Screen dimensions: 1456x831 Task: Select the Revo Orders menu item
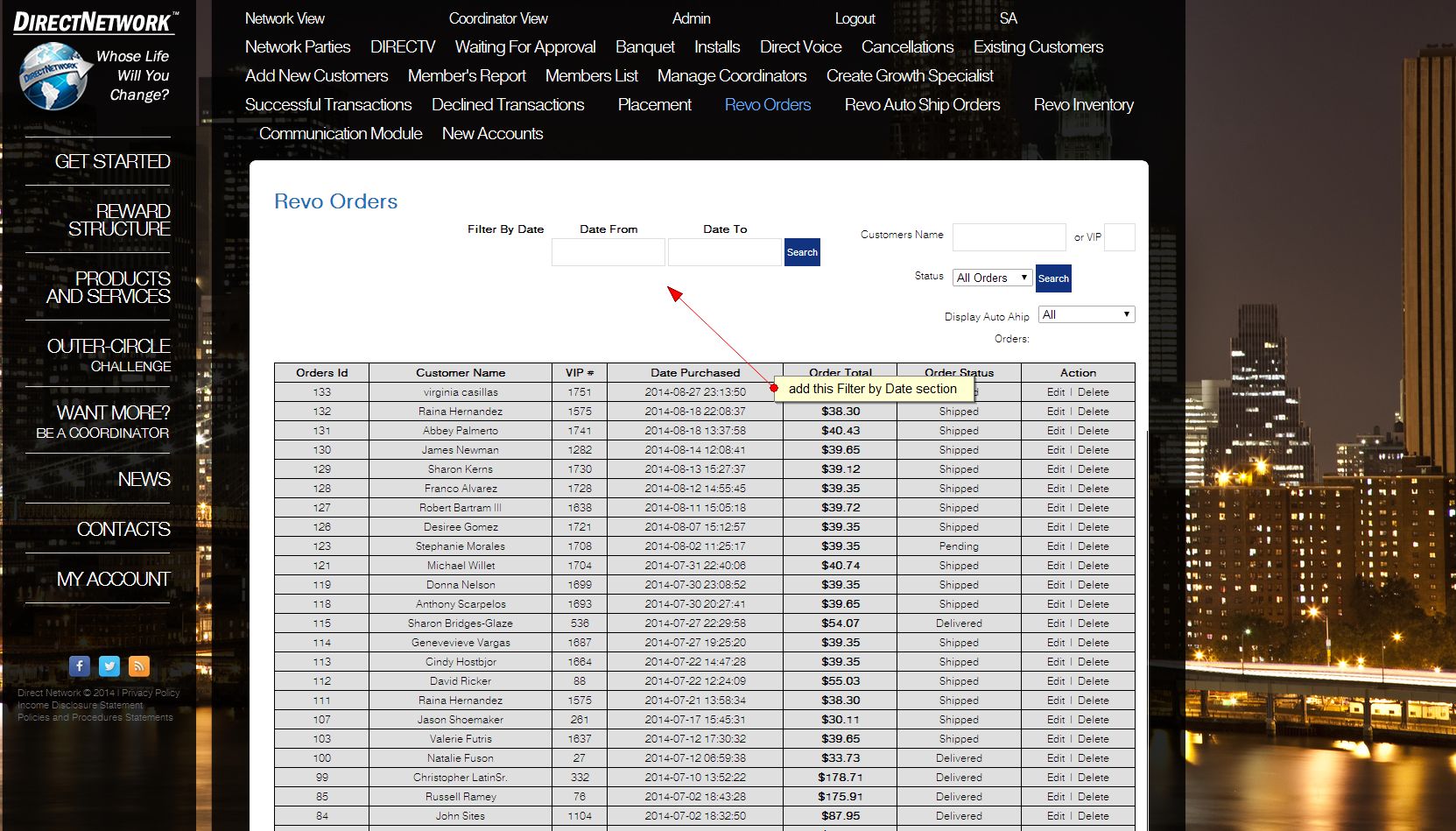pyautogui.click(x=768, y=105)
